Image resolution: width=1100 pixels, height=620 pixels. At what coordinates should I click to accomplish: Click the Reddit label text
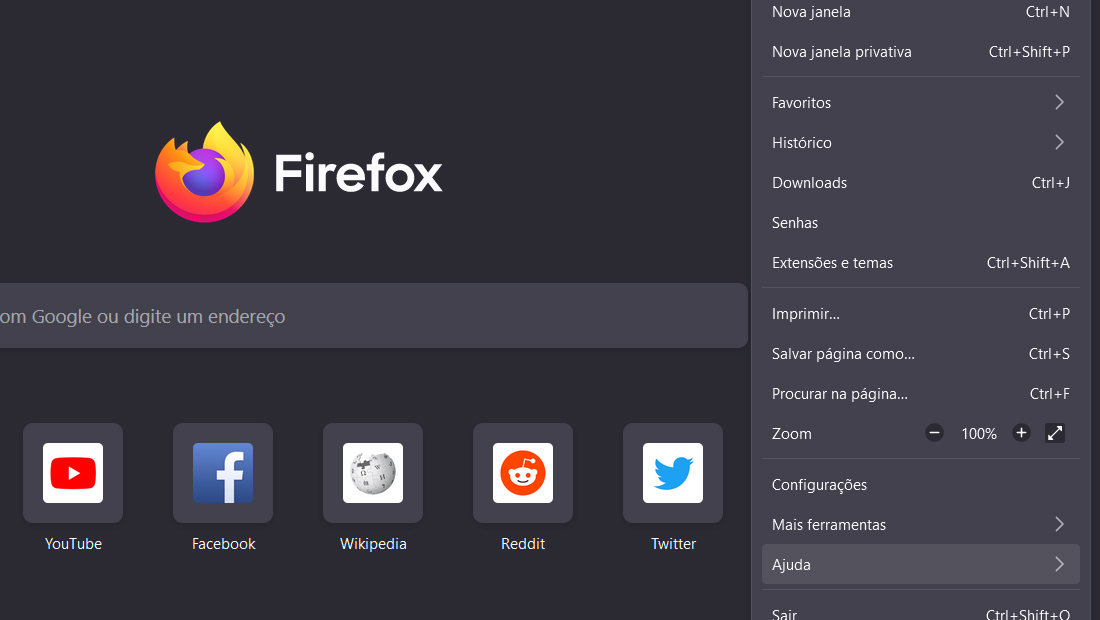[523, 544]
